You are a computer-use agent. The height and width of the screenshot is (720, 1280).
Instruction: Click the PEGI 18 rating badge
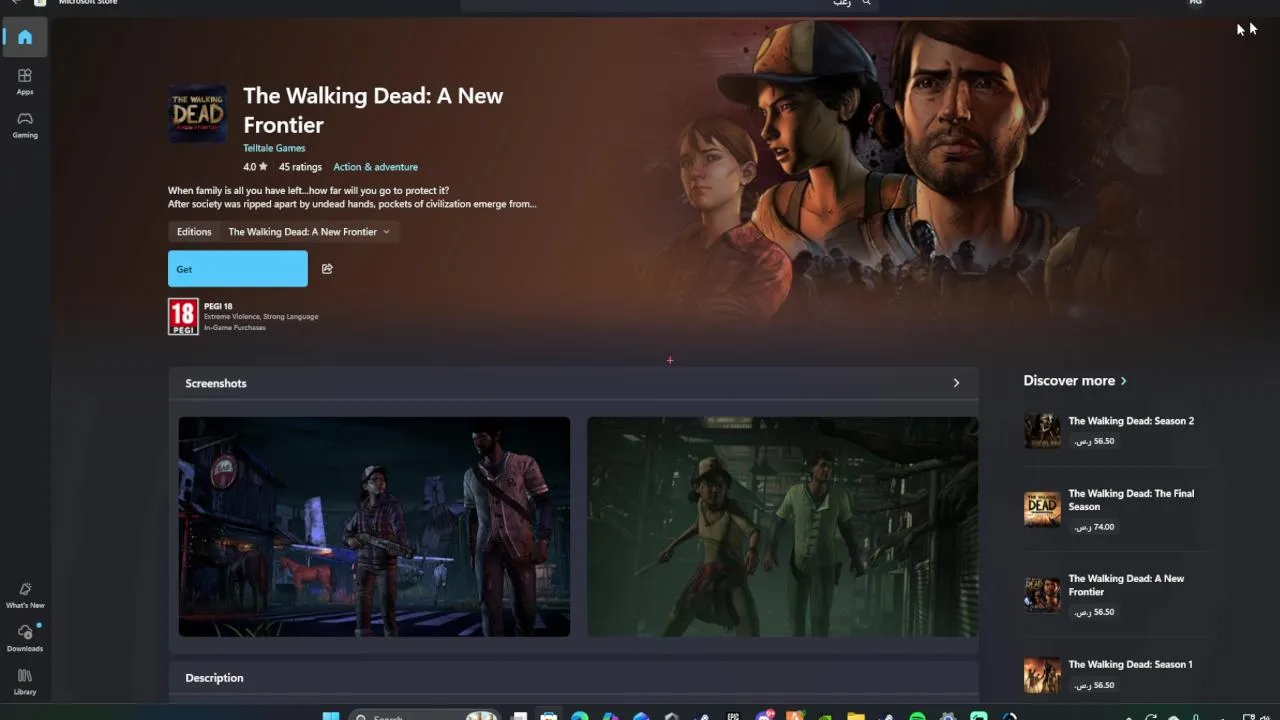(183, 316)
